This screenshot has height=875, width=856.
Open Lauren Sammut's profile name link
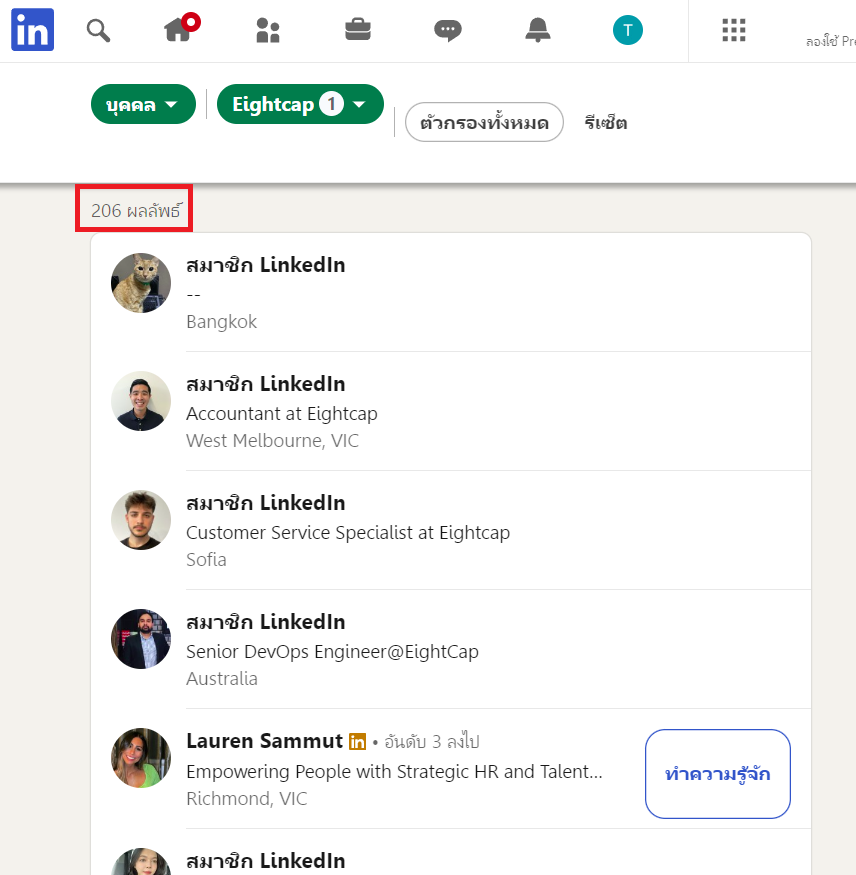pyautogui.click(x=265, y=741)
